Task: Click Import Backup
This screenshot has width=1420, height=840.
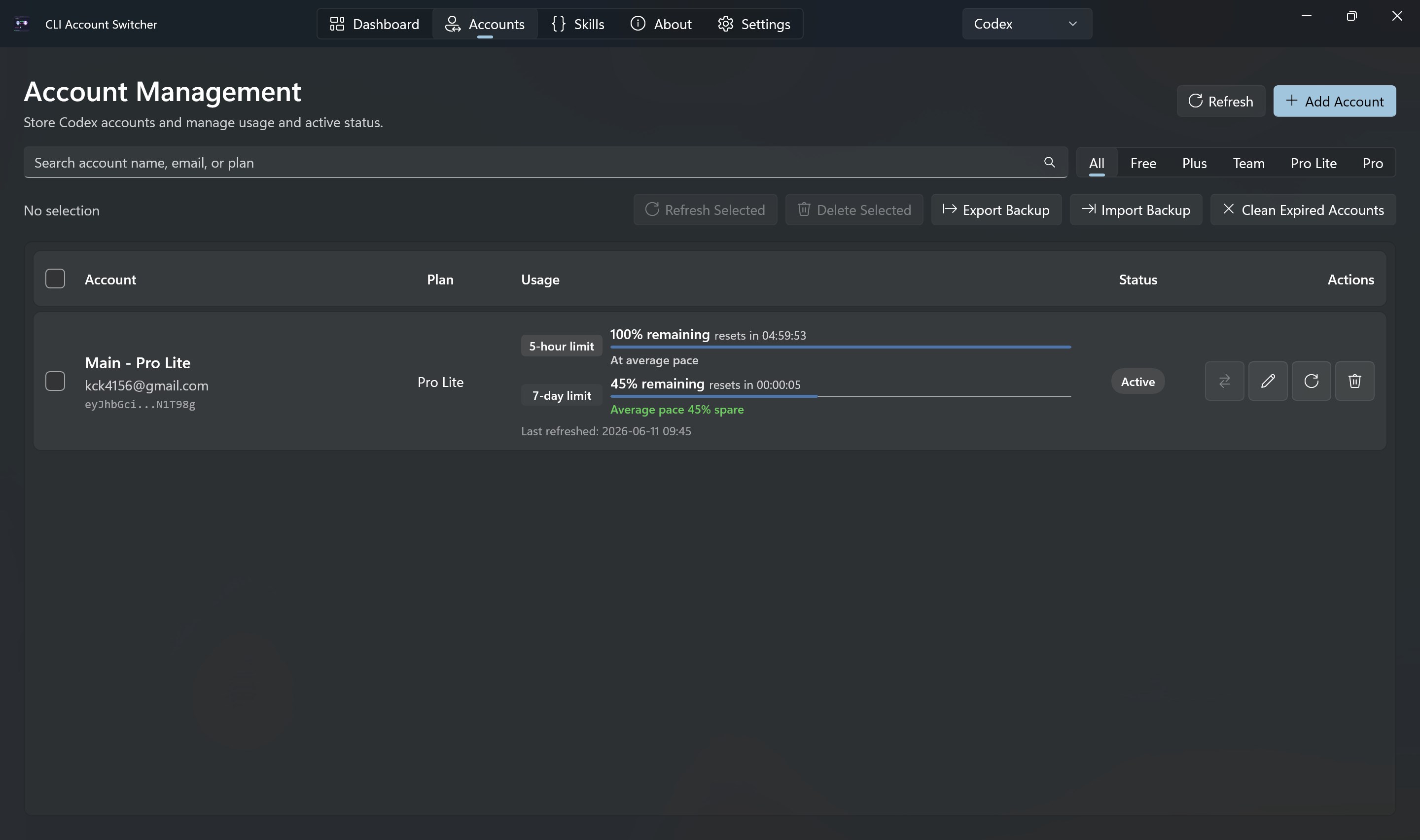Action: coord(1136,210)
